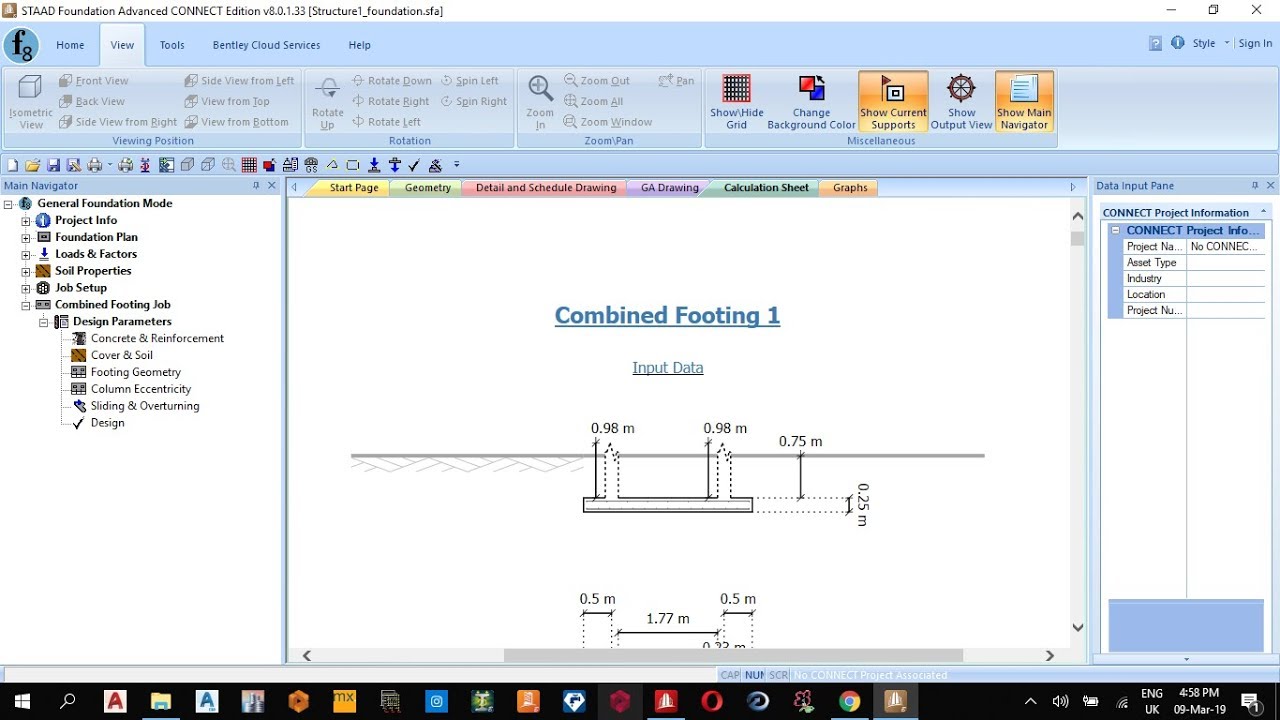Image resolution: width=1280 pixels, height=720 pixels.
Task: Expand the Loads & Factors tree node
Action: (26, 254)
